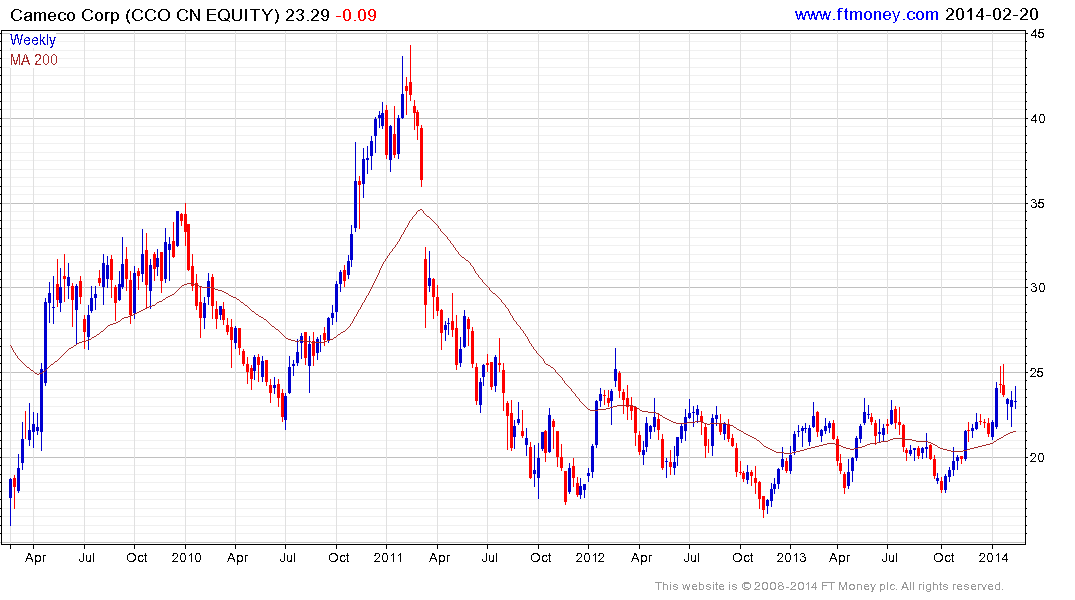Click the Cameco Corp chart title
1075x600 pixels.
pyautogui.click(x=145, y=15)
